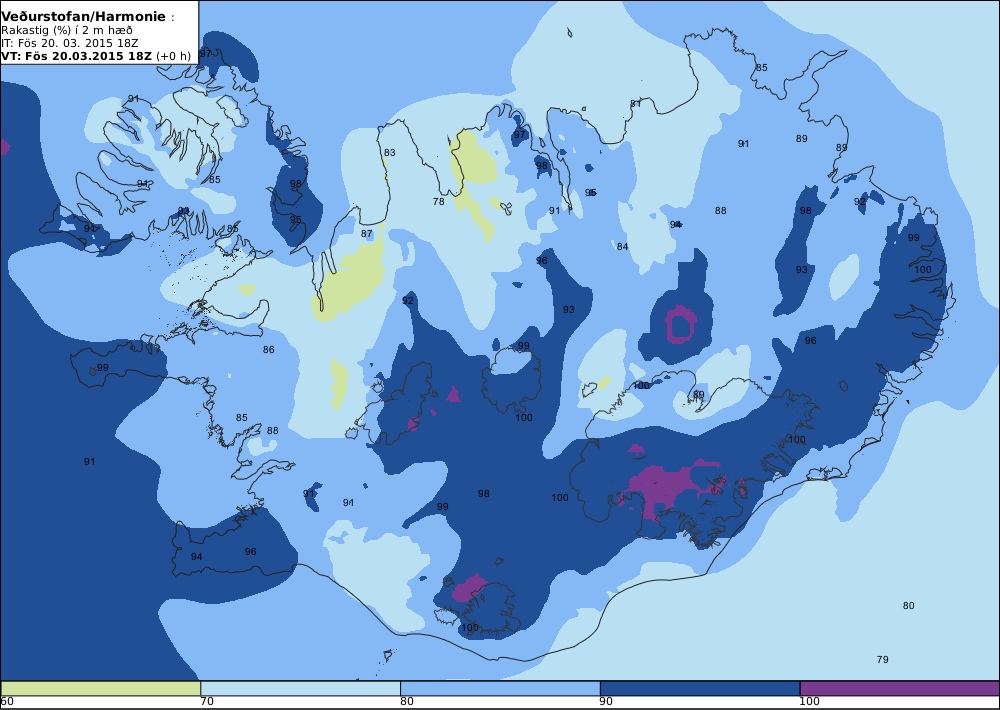Image resolution: width=1000 pixels, height=710 pixels.
Task: Click the legend scale label '90'
Action: pyautogui.click(x=607, y=702)
